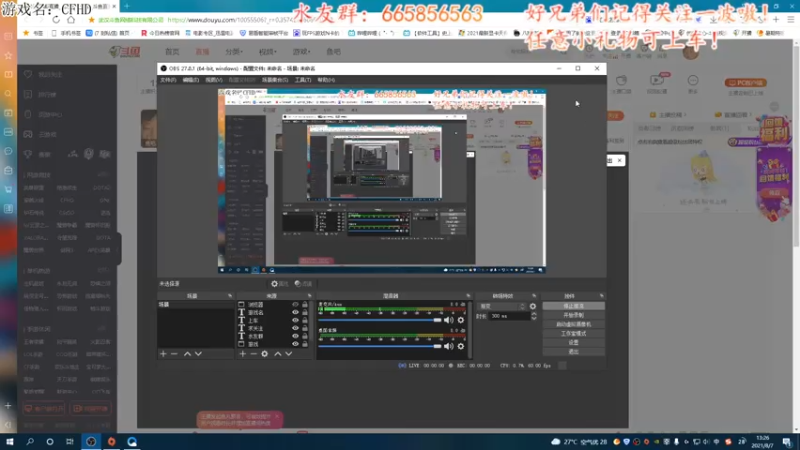Move source down in Sources panel
800x450 pixels.
pos(289,354)
